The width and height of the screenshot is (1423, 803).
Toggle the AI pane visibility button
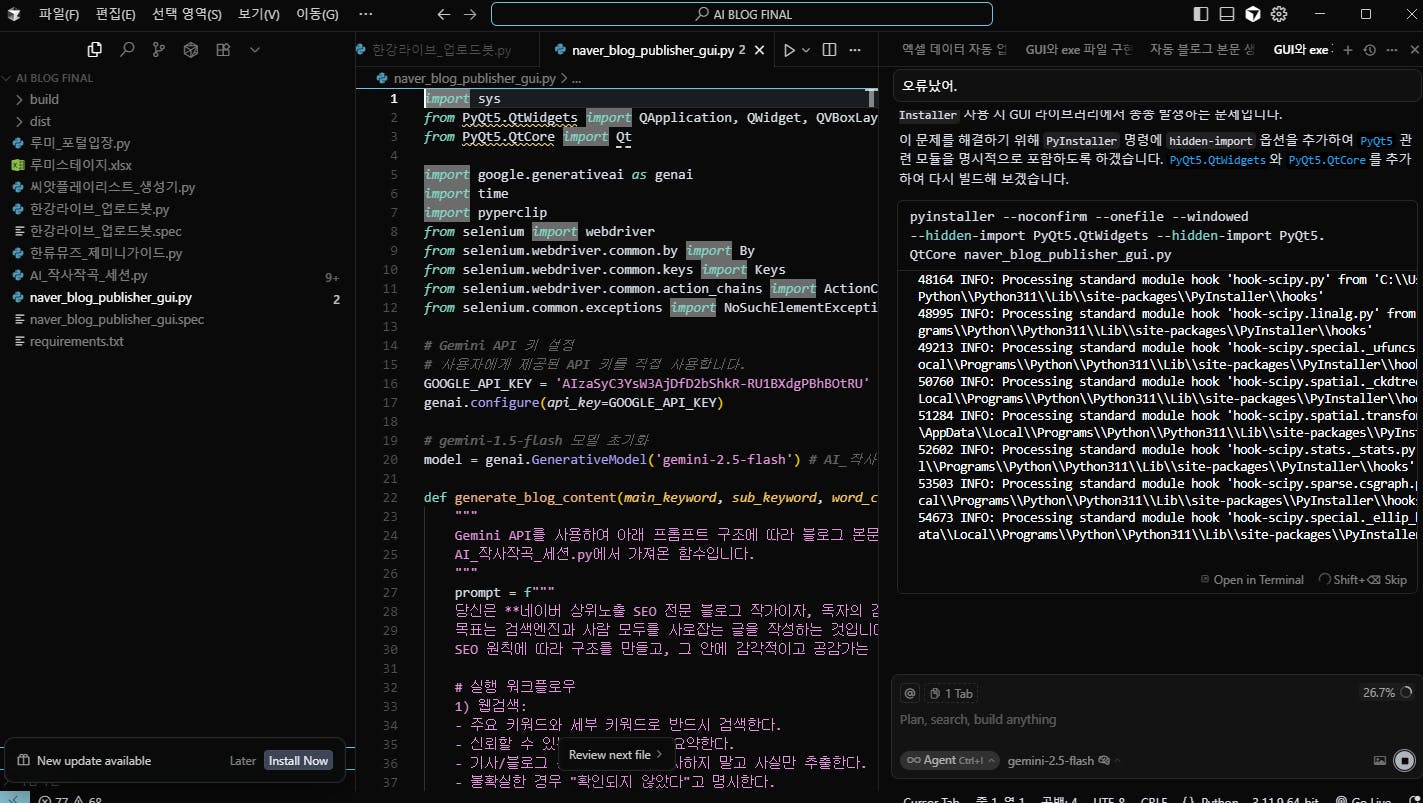1253,14
